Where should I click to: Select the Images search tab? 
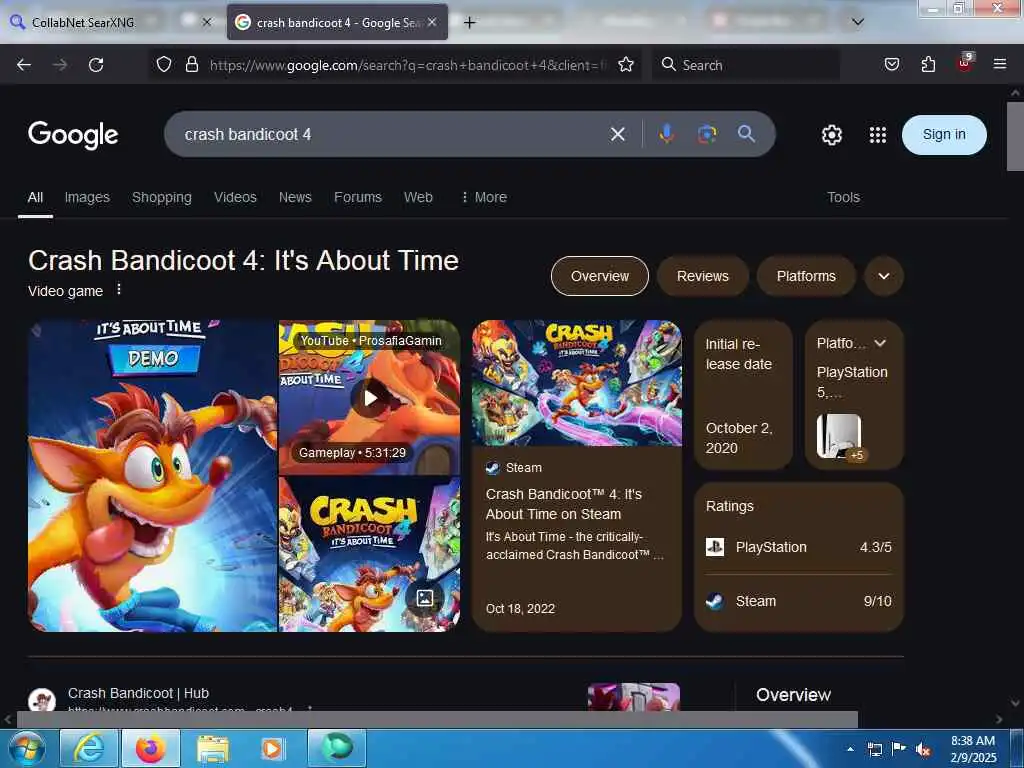(x=87, y=197)
